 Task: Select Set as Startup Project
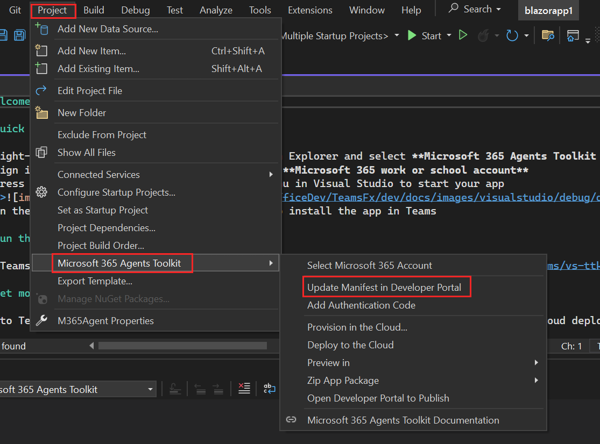[157, 210]
